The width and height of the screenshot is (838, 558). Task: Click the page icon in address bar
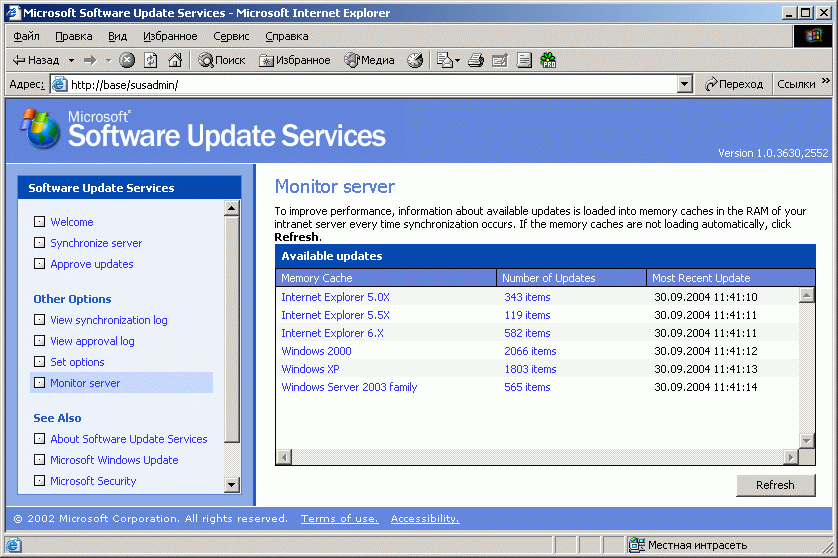click(59, 84)
